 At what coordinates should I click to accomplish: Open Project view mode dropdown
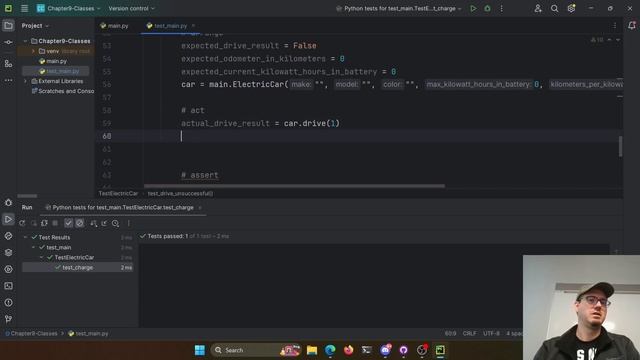coord(35,26)
